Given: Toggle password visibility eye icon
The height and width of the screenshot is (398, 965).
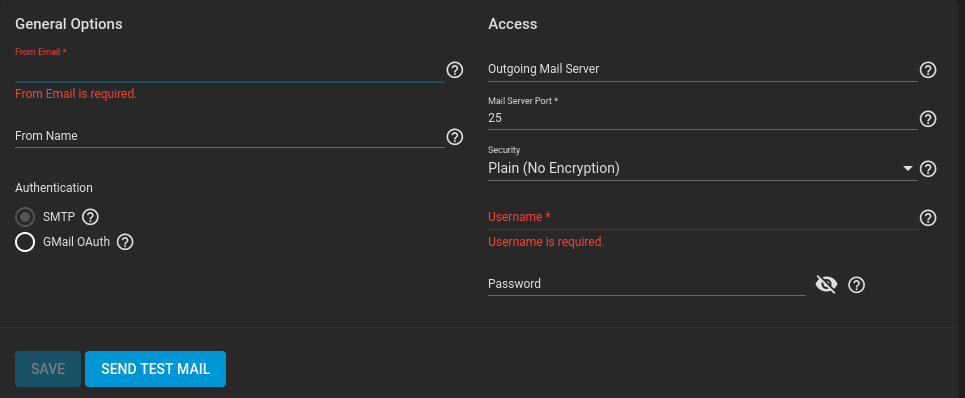Looking at the screenshot, I should 826,284.
